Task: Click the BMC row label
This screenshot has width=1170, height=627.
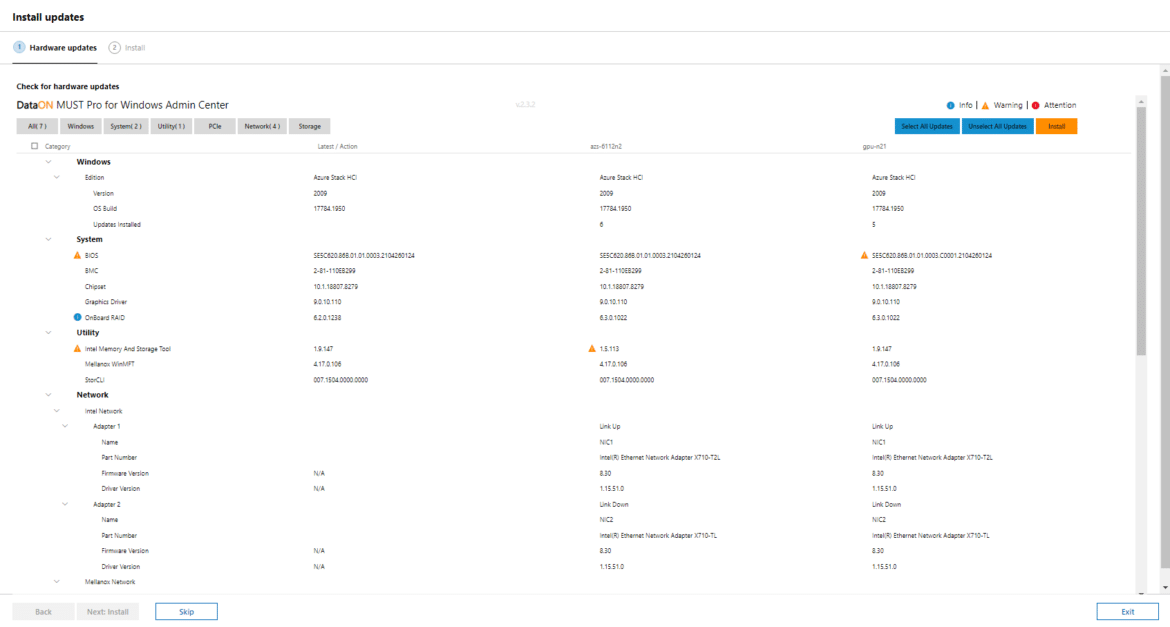Action: [91, 271]
